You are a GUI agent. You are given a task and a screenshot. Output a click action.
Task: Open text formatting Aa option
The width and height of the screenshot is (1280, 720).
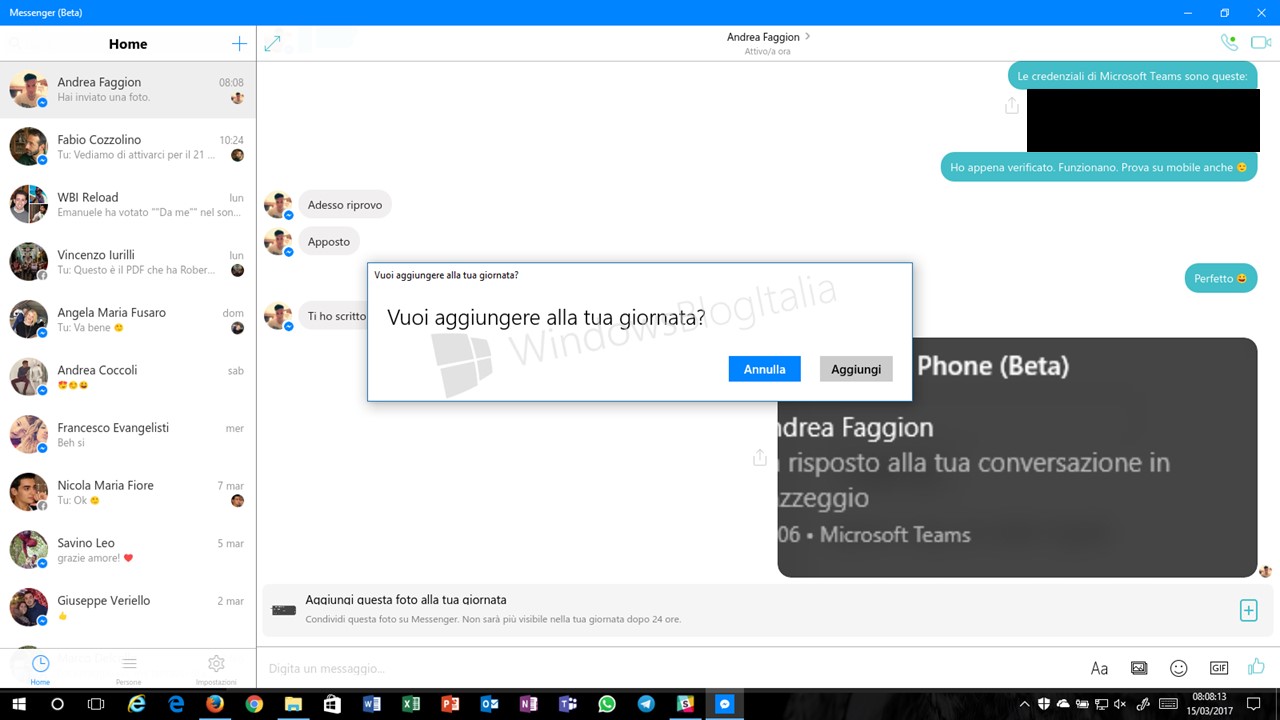point(1099,668)
